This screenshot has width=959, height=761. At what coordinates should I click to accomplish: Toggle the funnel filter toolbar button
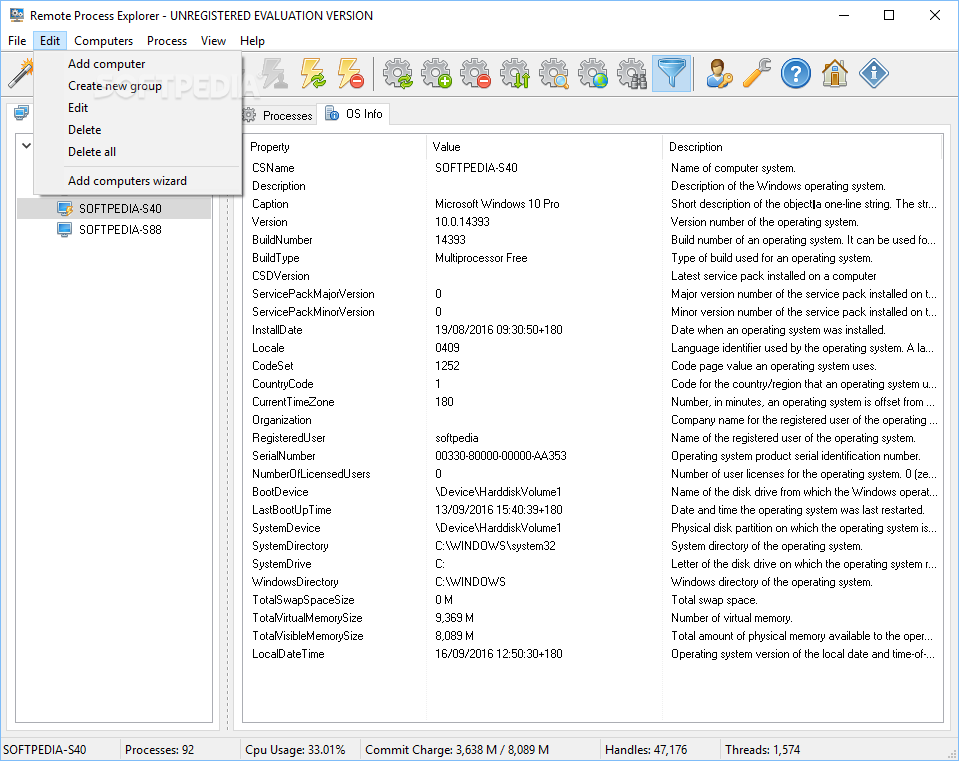[x=672, y=73]
